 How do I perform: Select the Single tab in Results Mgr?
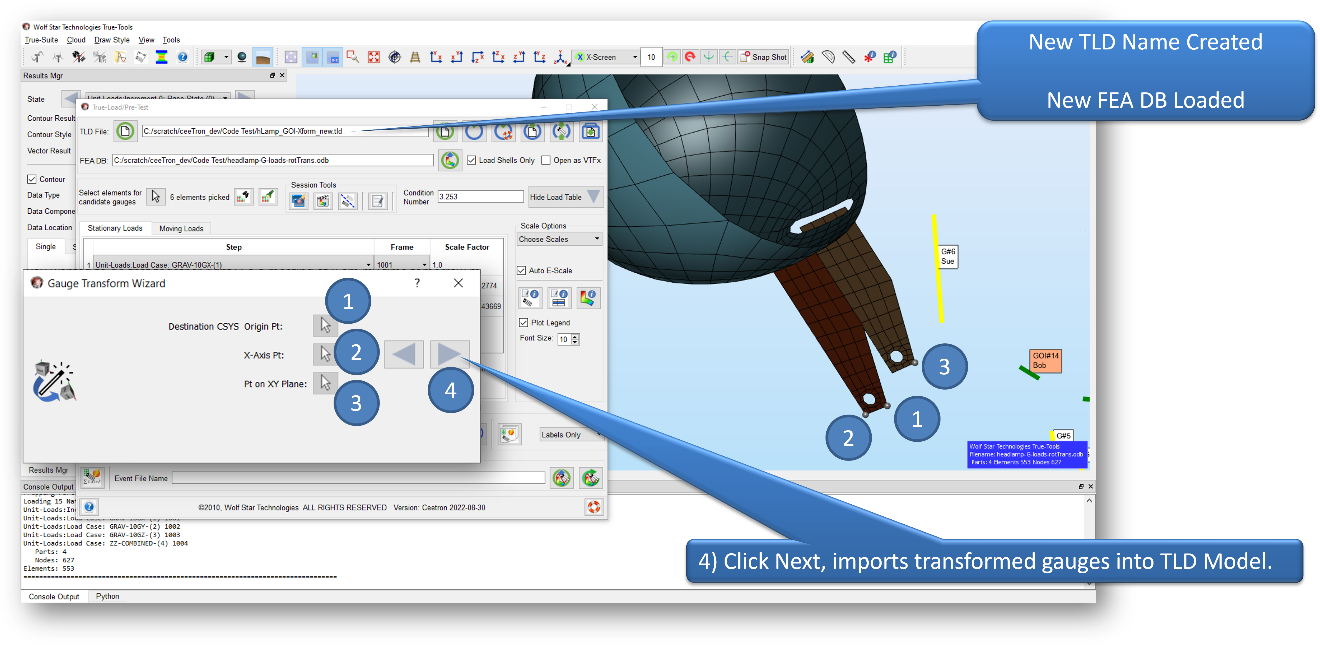click(46, 247)
